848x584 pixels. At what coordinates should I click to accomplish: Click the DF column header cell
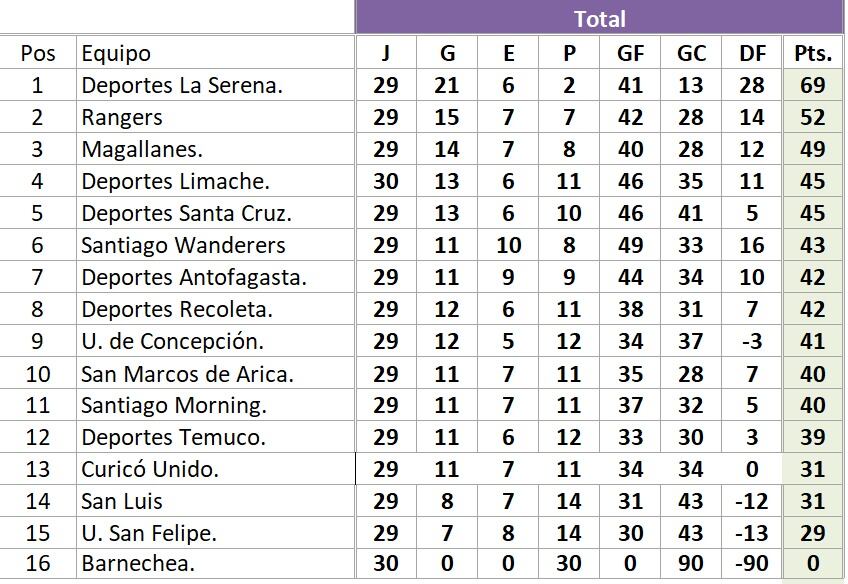coord(752,53)
